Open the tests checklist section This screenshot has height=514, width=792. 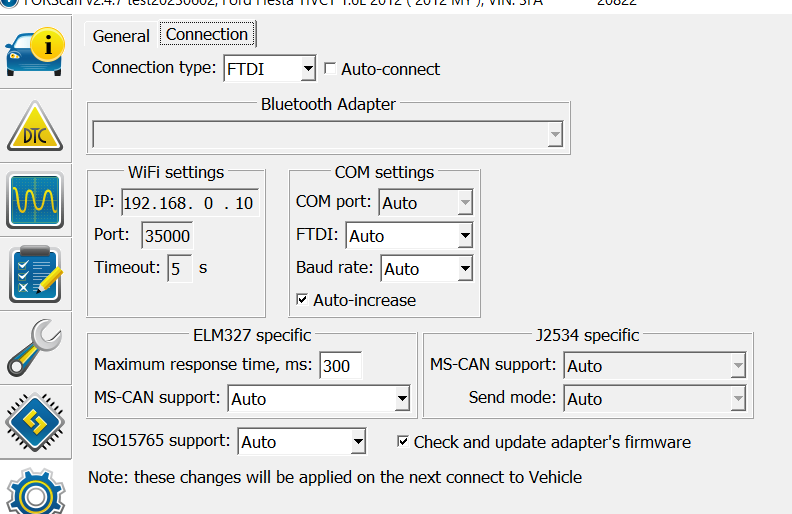tap(35, 274)
